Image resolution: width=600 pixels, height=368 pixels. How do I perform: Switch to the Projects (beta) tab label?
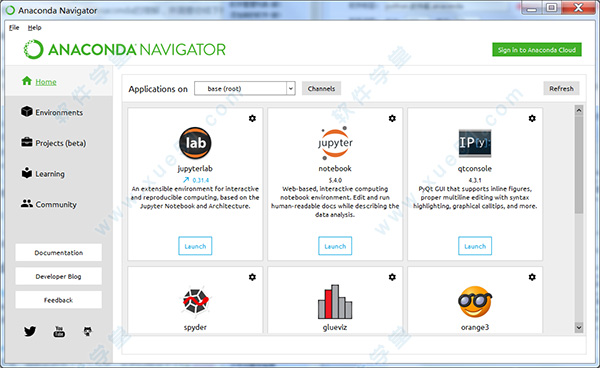click(60, 143)
